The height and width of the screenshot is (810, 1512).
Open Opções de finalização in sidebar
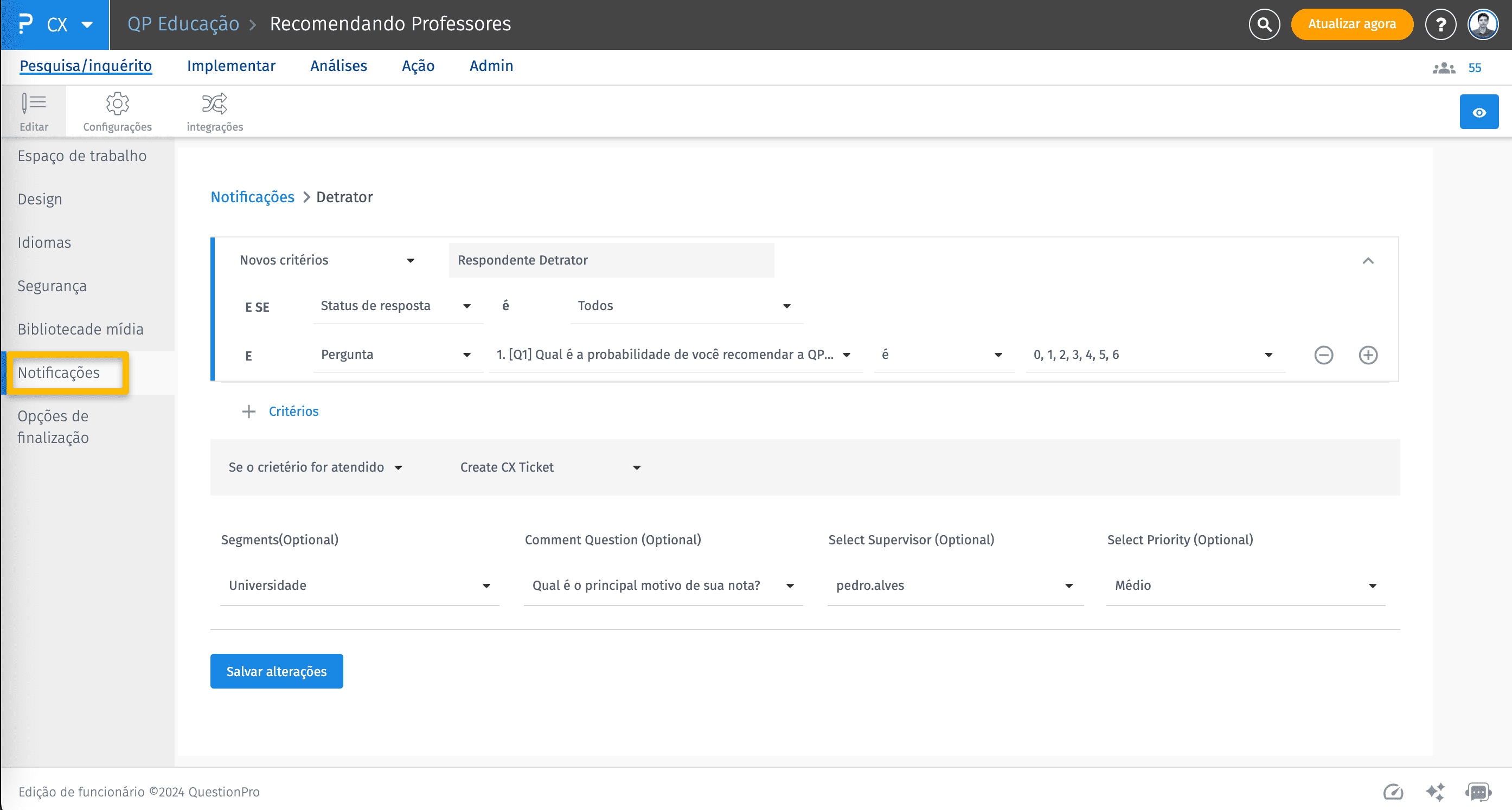click(x=53, y=427)
